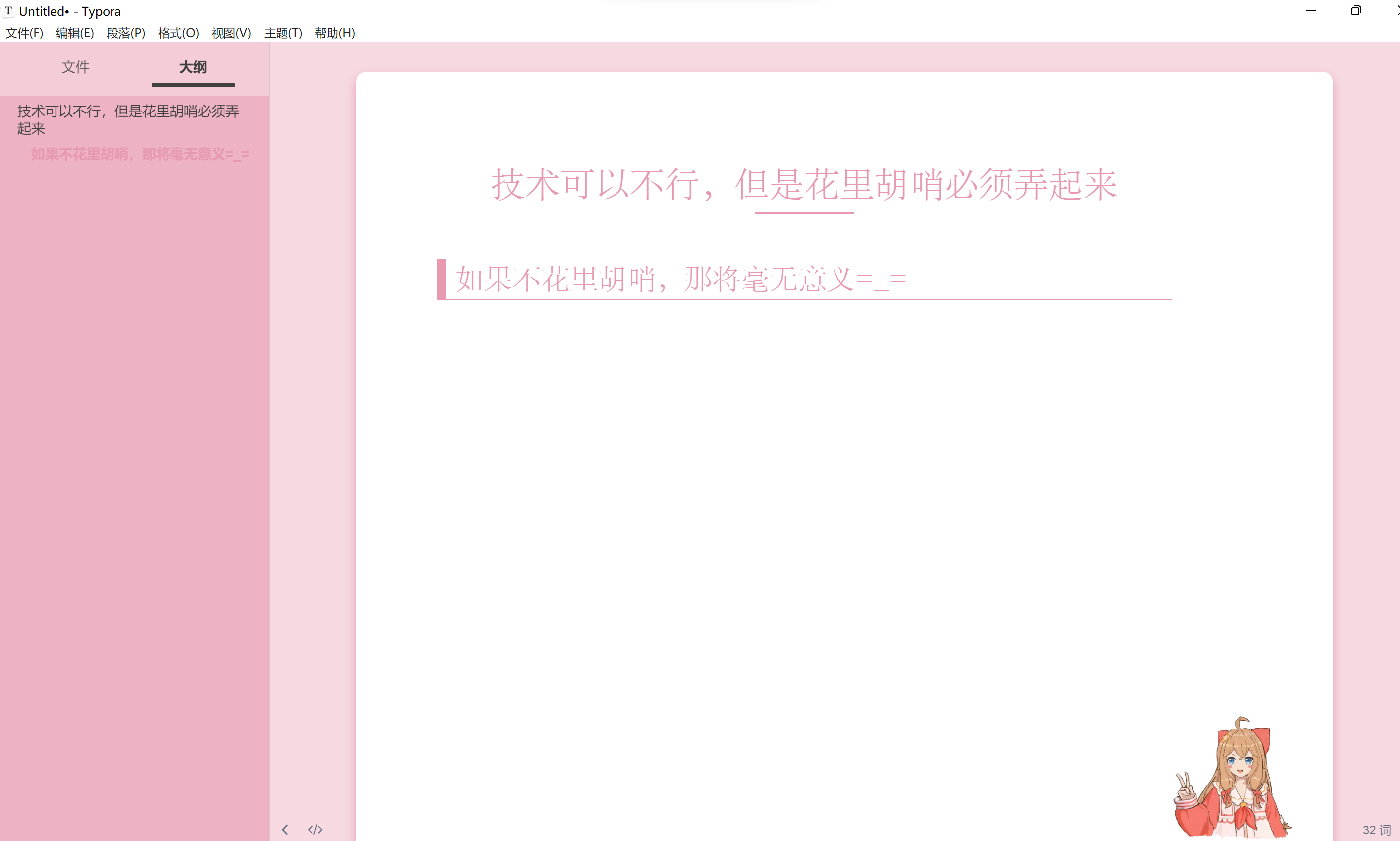Screen dimensions: 1400x841
Task: Open the 帮助(H) menu
Action: pyautogui.click(x=335, y=33)
